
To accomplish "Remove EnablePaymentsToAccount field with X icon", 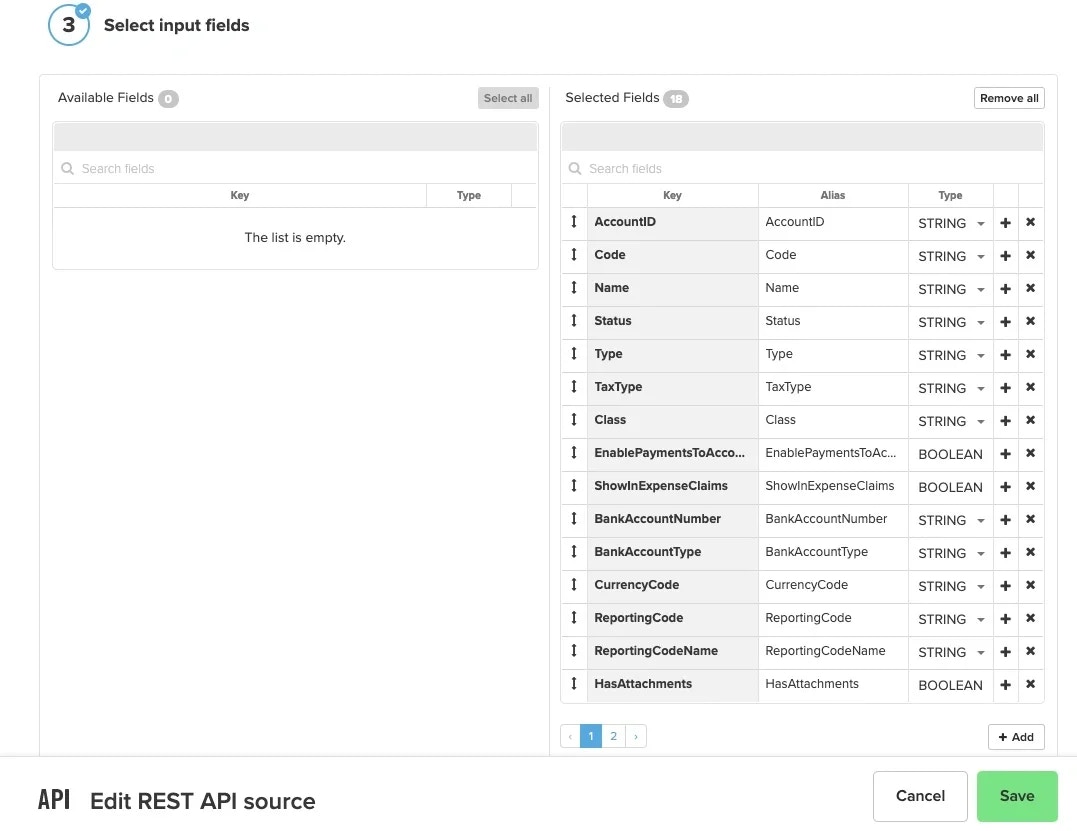I will pyautogui.click(x=1030, y=453).
